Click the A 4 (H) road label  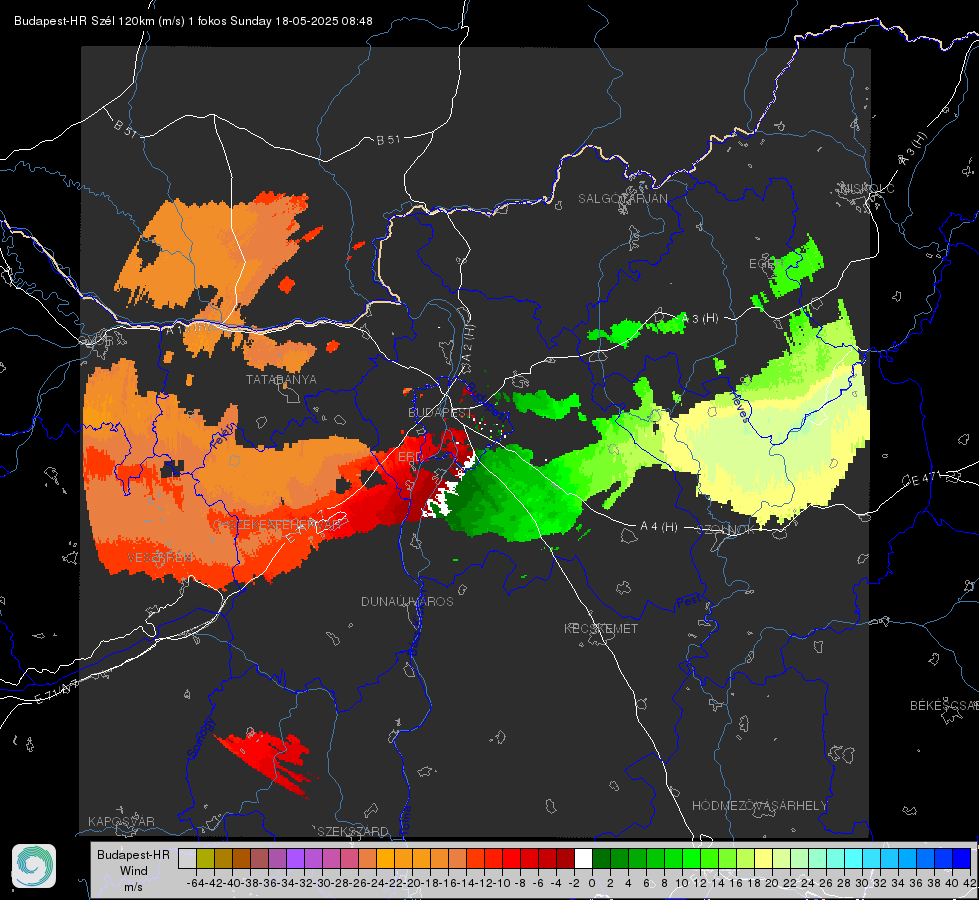[x=659, y=527]
